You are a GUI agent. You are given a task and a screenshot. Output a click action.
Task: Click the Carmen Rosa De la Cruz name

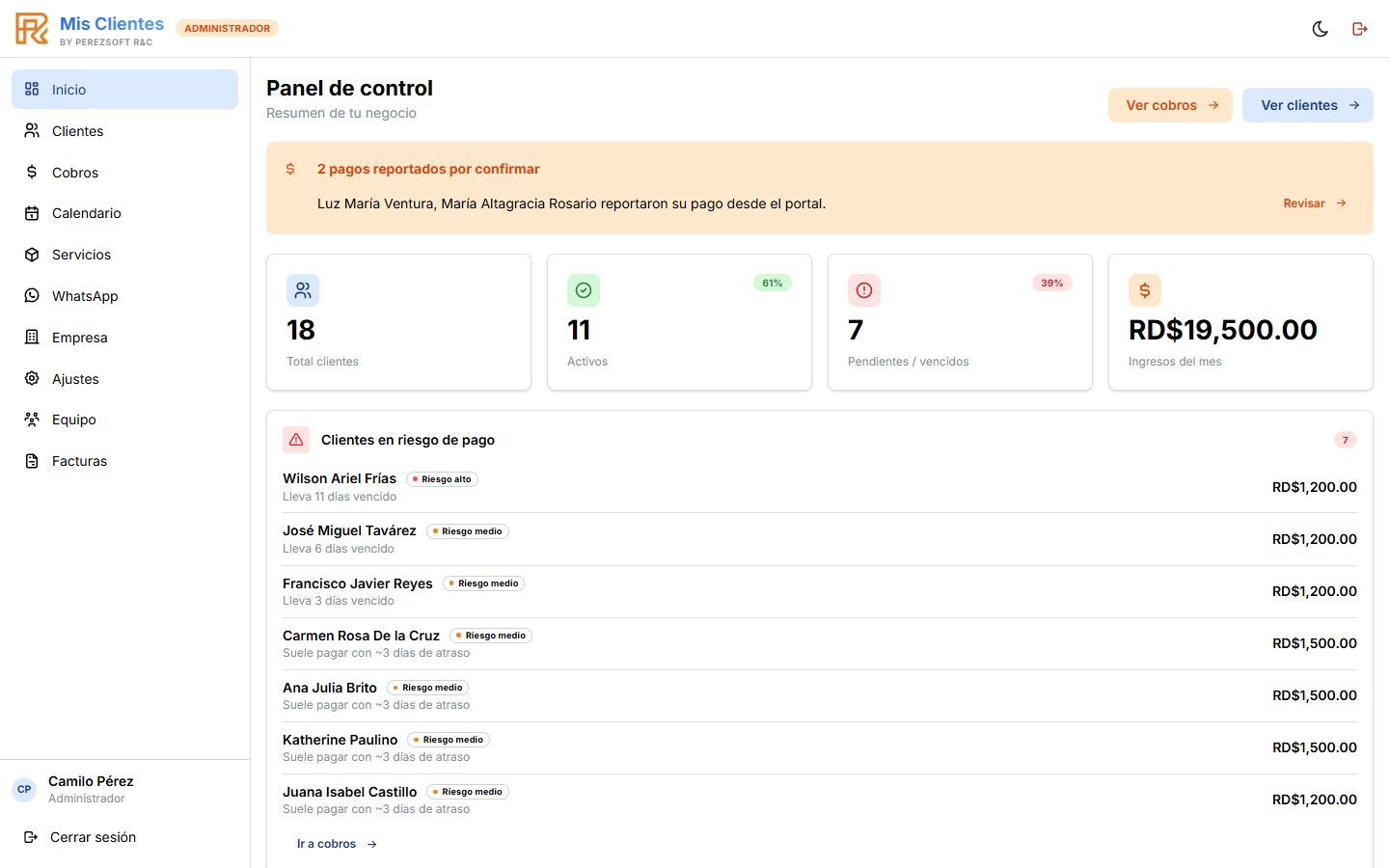point(361,635)
